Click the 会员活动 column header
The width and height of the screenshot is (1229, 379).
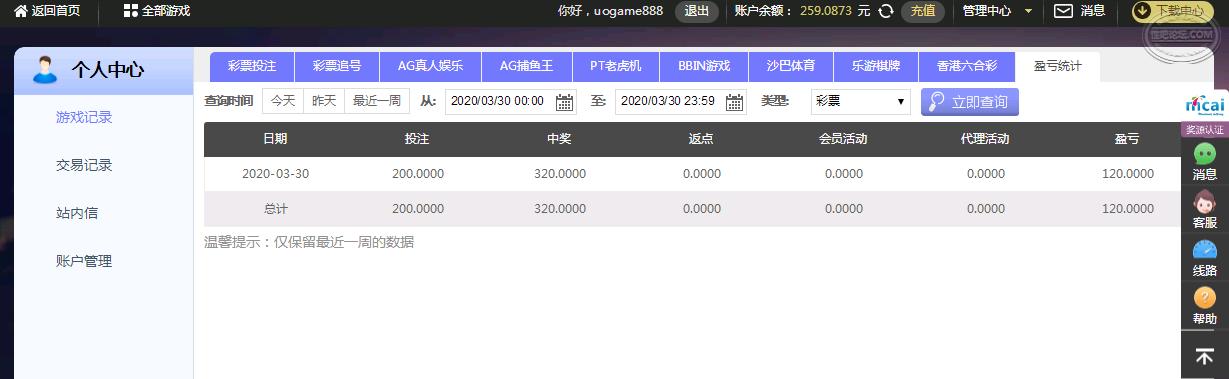point(843,139)
